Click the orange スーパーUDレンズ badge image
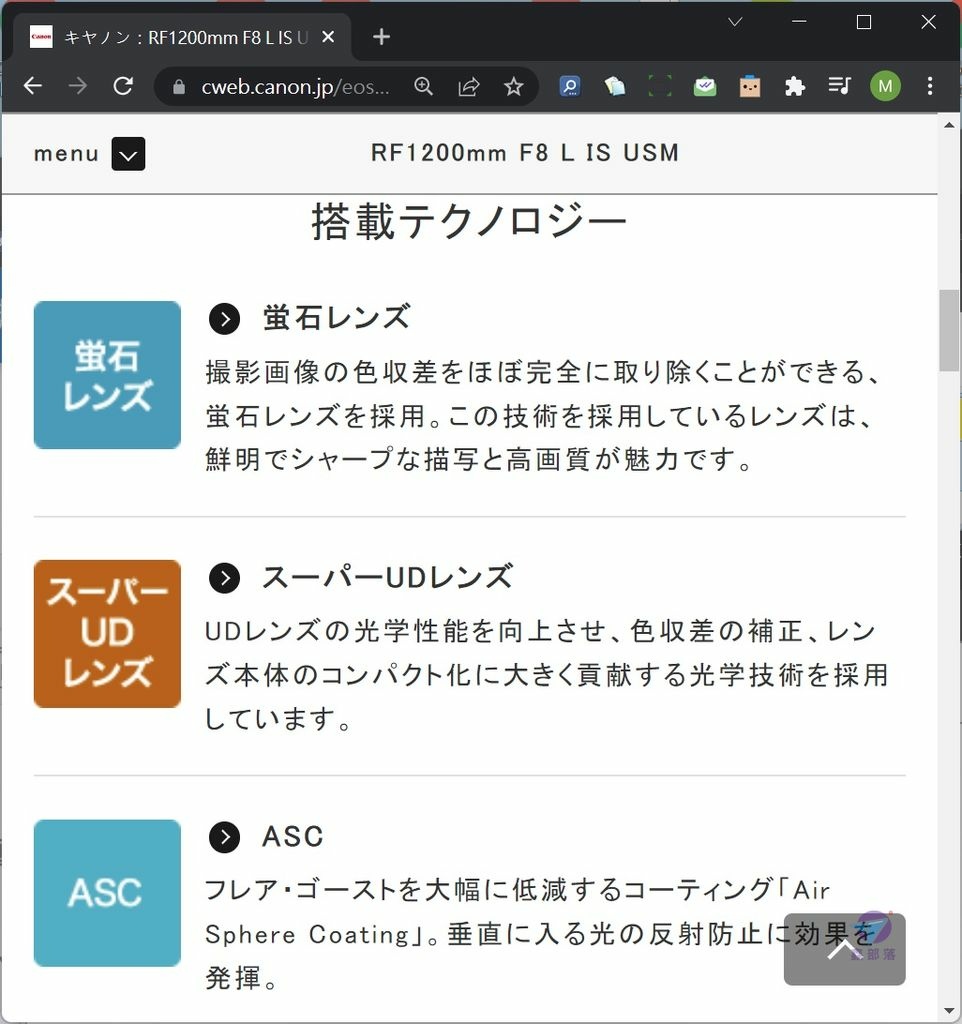Viewport: 962px width, 1024px height. pyautogui.click(x=107, y=633)
